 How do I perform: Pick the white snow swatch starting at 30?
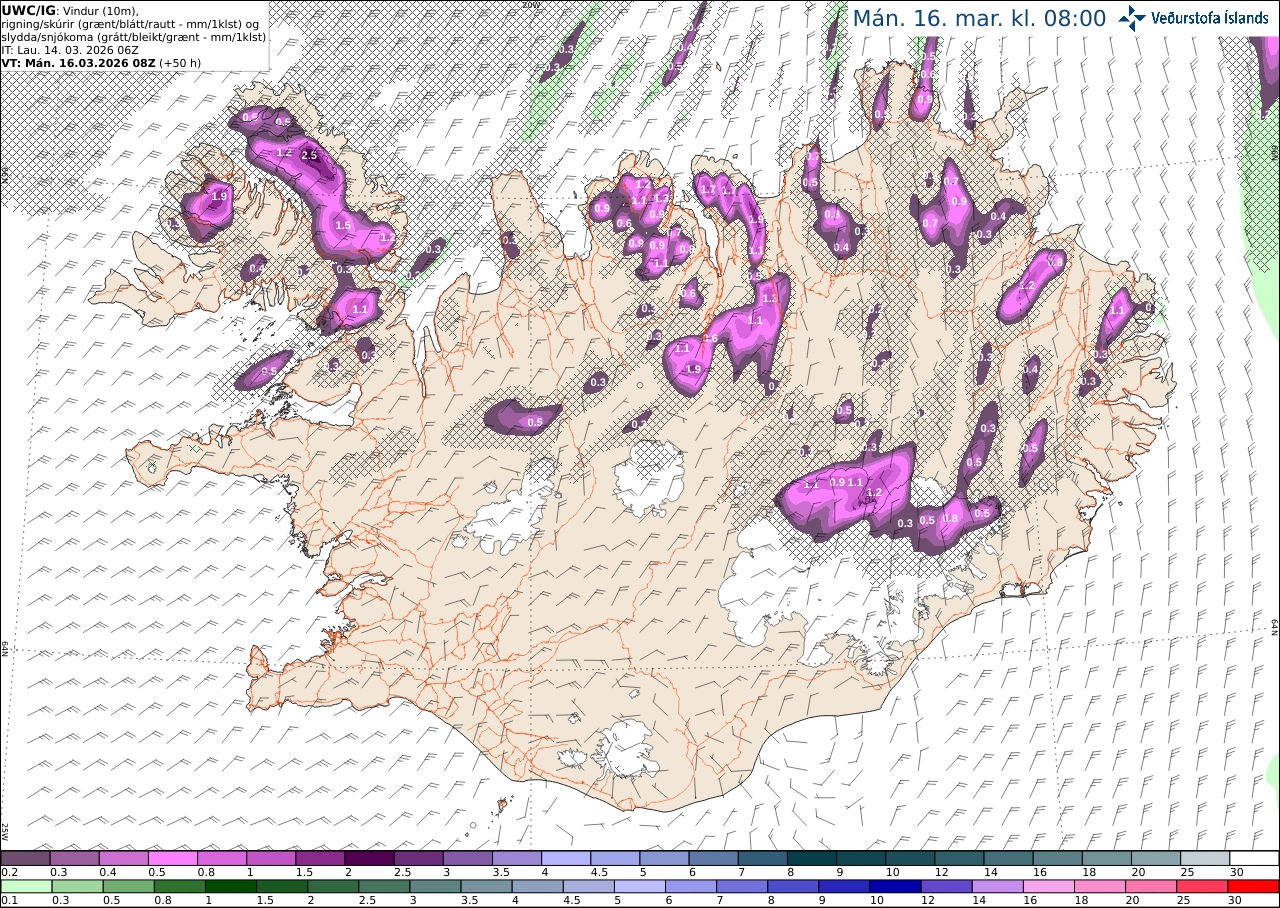point(1255,858)
